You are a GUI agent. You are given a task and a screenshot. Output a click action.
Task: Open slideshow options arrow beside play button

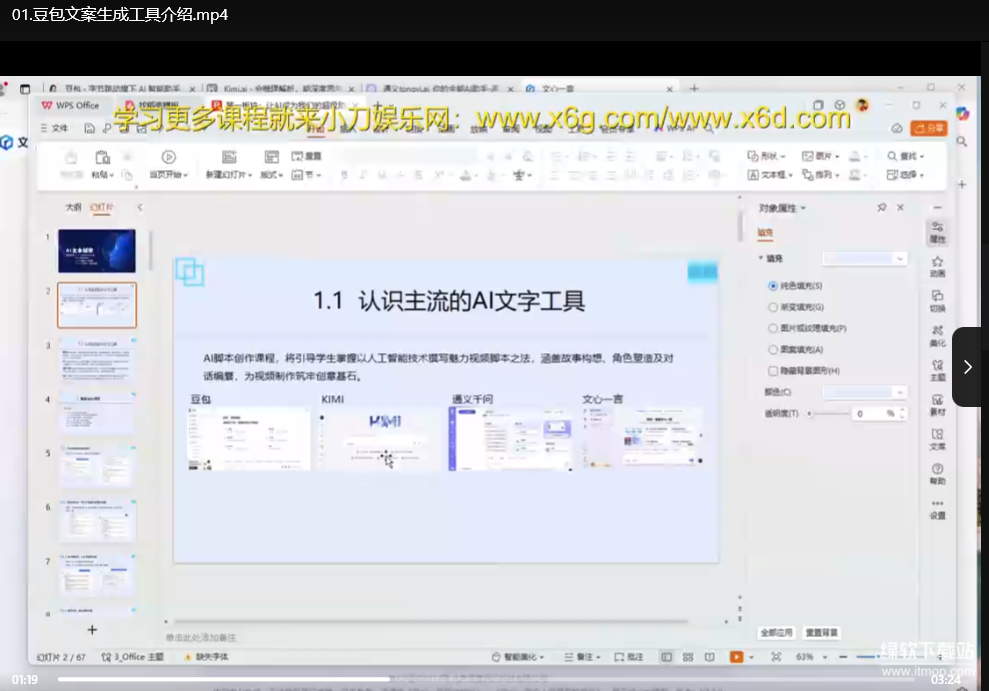(x=751, y=657)
